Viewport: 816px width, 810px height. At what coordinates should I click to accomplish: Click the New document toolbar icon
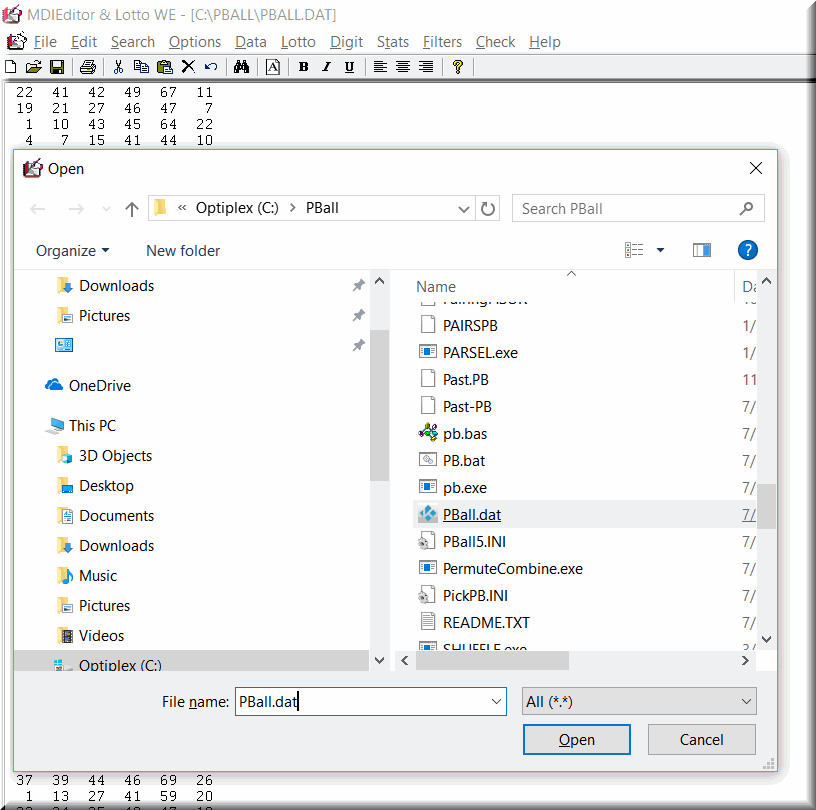pyautogui.click(x=11, y=67)
